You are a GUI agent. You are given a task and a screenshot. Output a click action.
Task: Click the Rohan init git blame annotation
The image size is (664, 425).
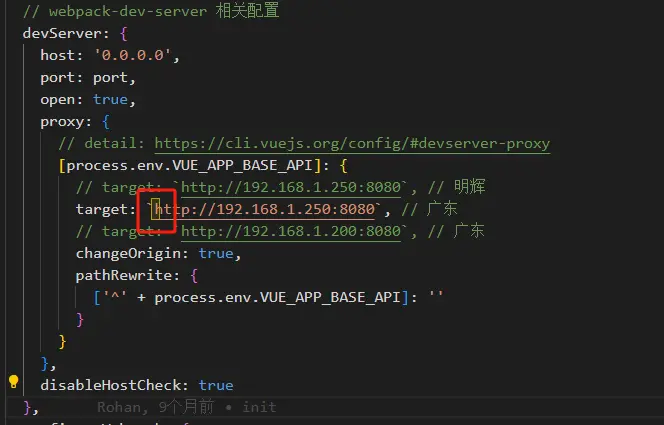click(x=186, y=407)
